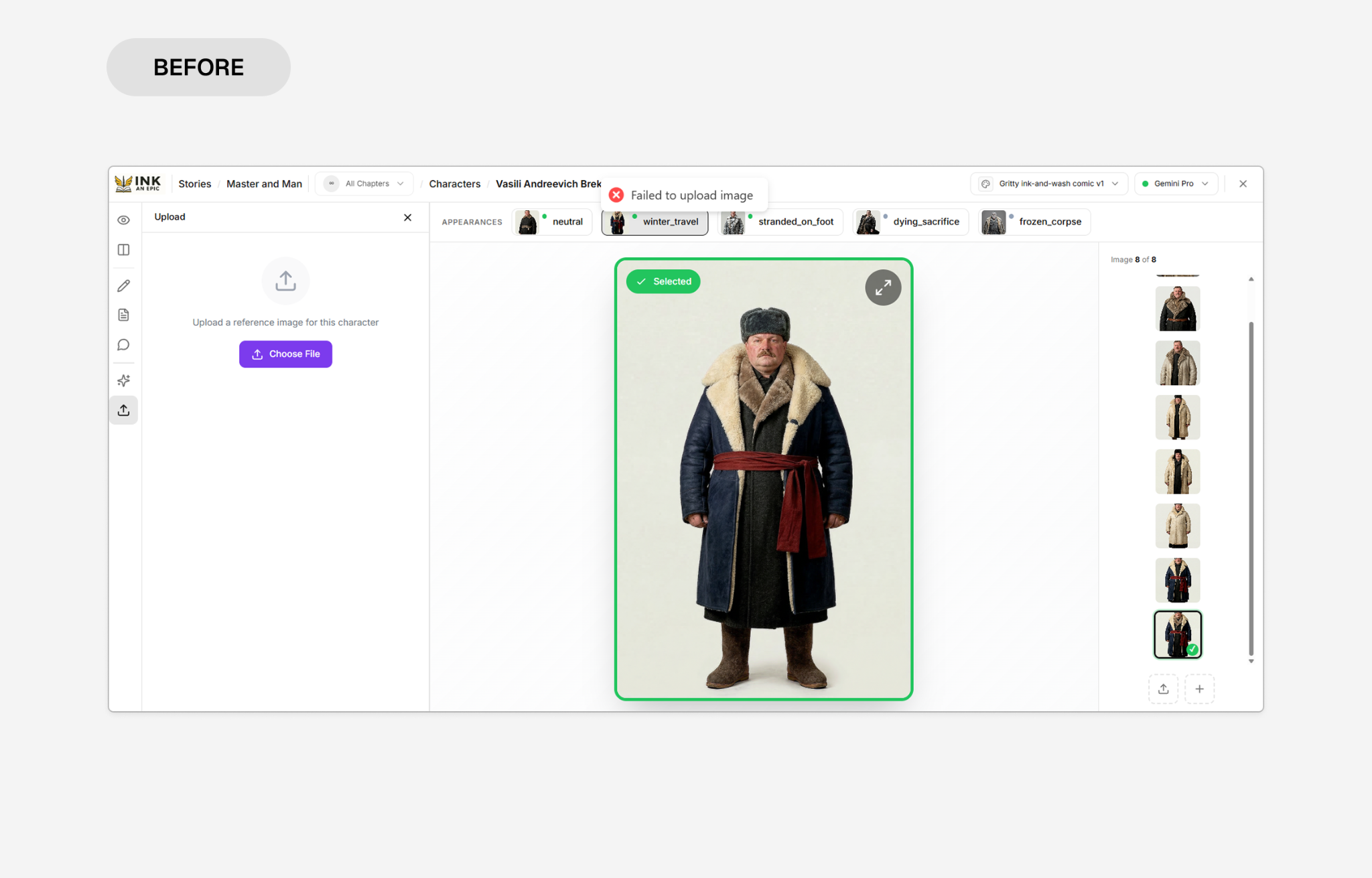Click the thumbnail scrollbar down arrow
This screenshot has width=1372, height=878.
[1251, 661]
